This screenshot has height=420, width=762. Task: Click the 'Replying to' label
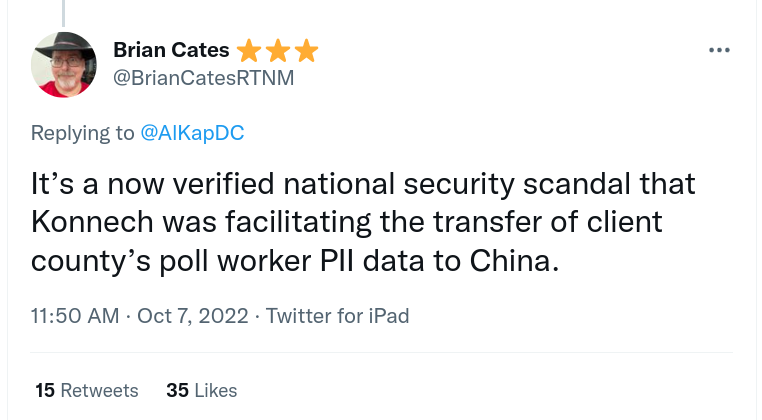pos(82,133)
